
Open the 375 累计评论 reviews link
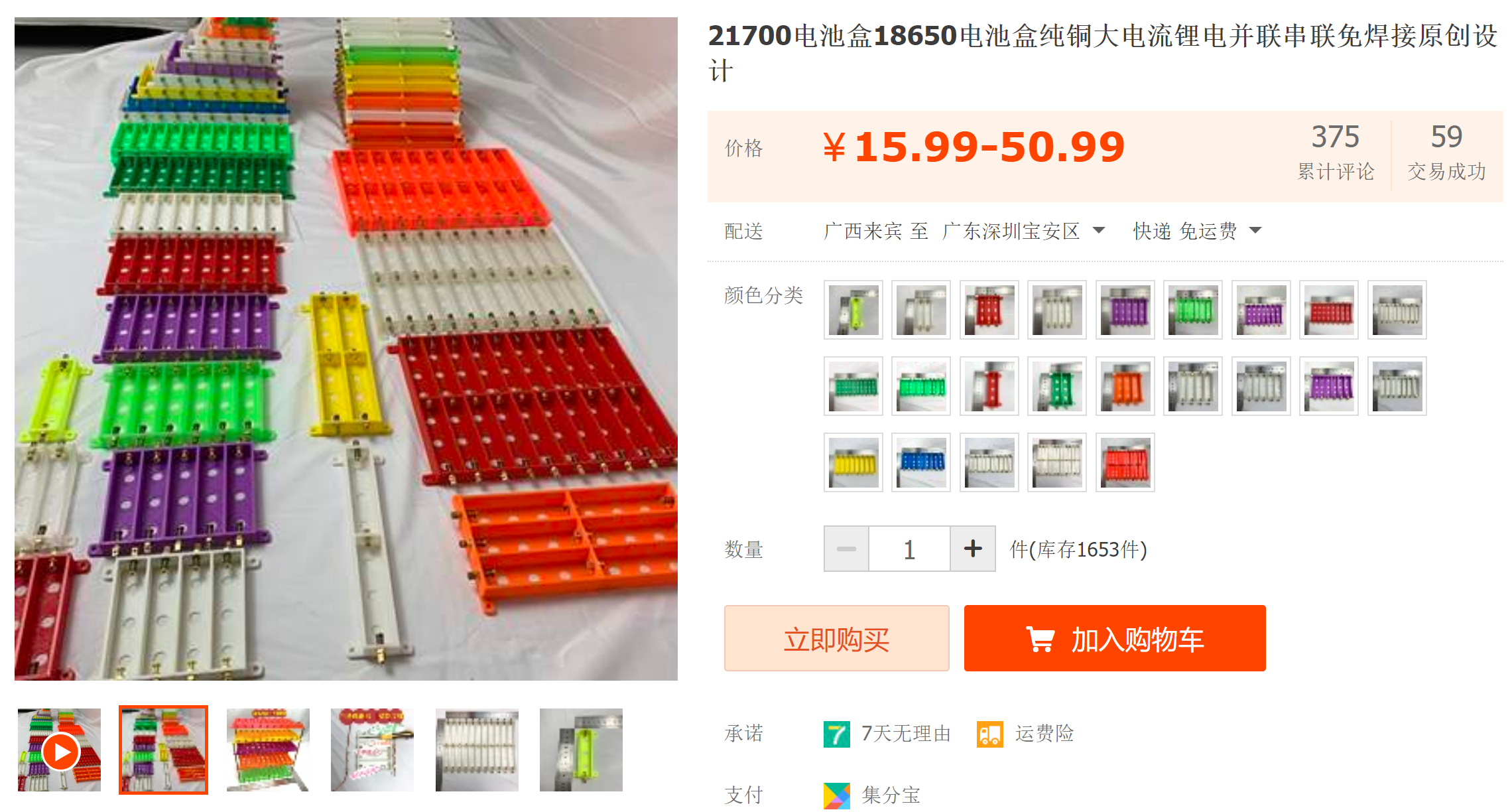(1336, 151)
